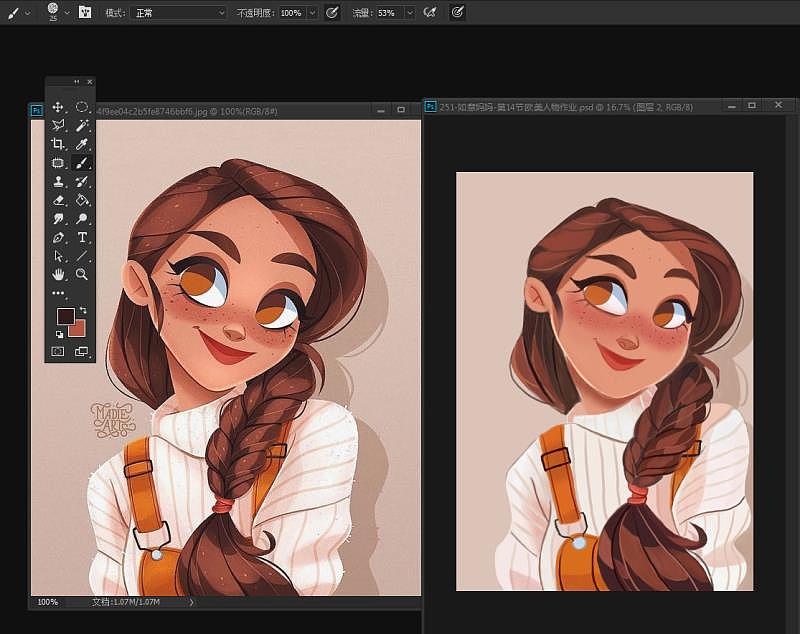Toggle pressure for opacity

pos(332,12)
